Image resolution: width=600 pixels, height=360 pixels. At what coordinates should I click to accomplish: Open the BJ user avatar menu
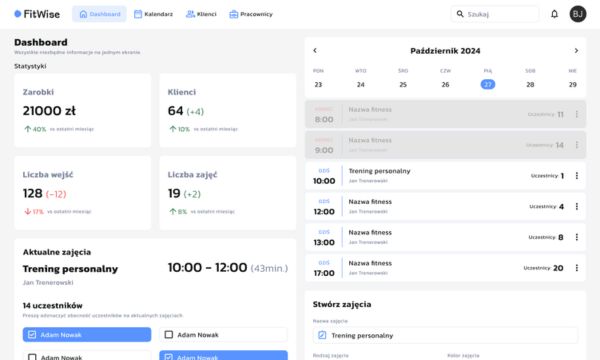coord(578,14)
